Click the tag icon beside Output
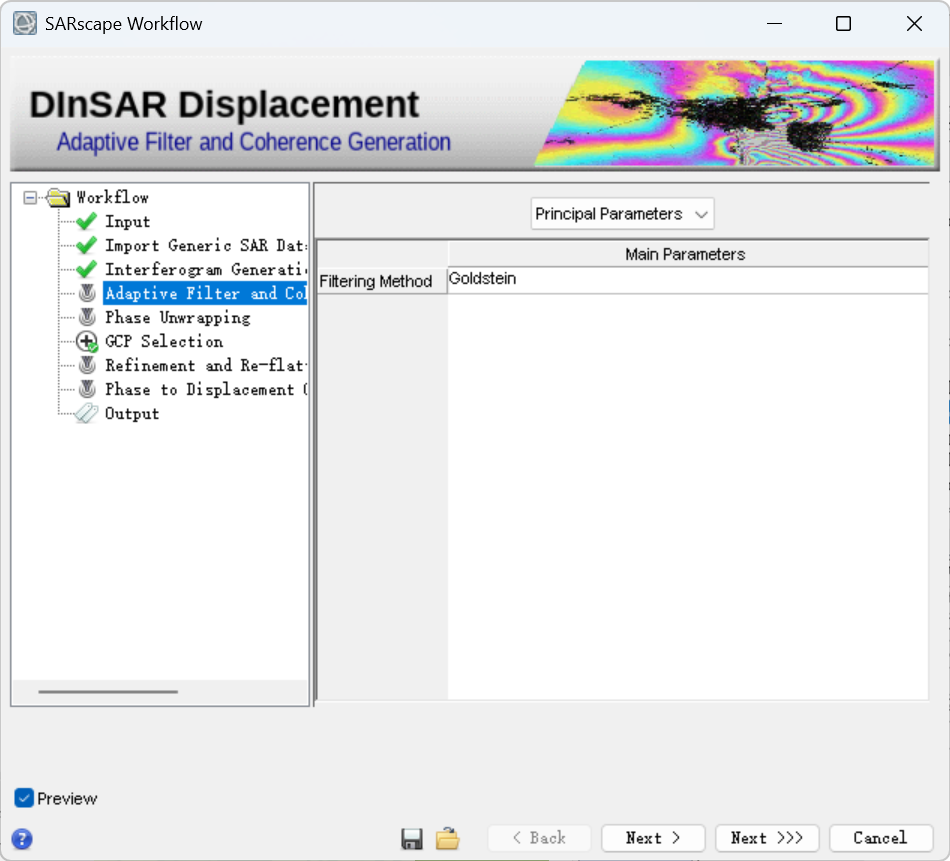Image resolution: width=950 pixels, height=861 pixels. pyautogui.click(x=86, y=413)
